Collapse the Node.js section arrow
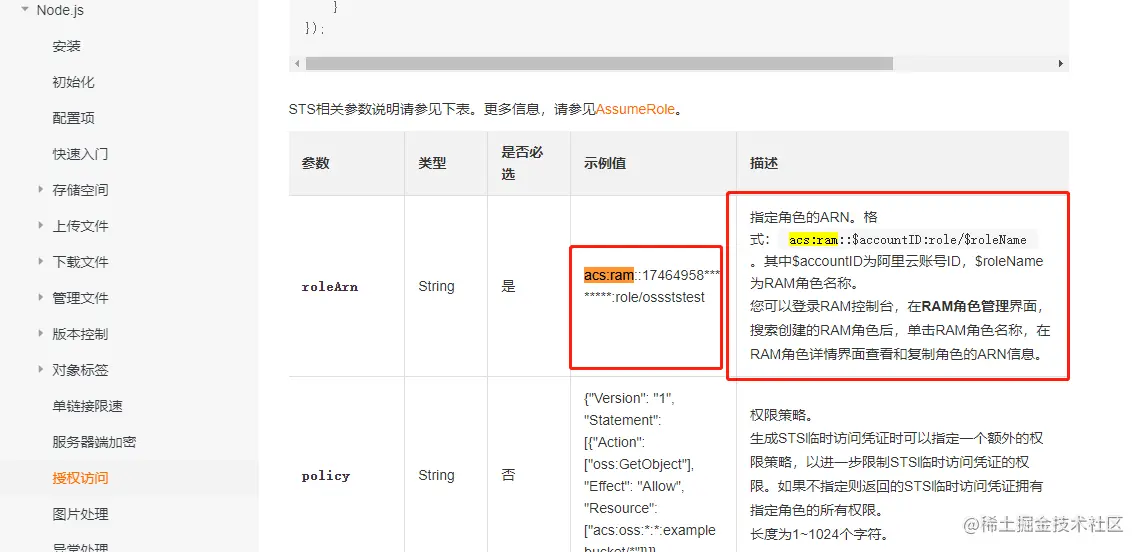Viewport: 1141px width, 552px height. [25, 10]
